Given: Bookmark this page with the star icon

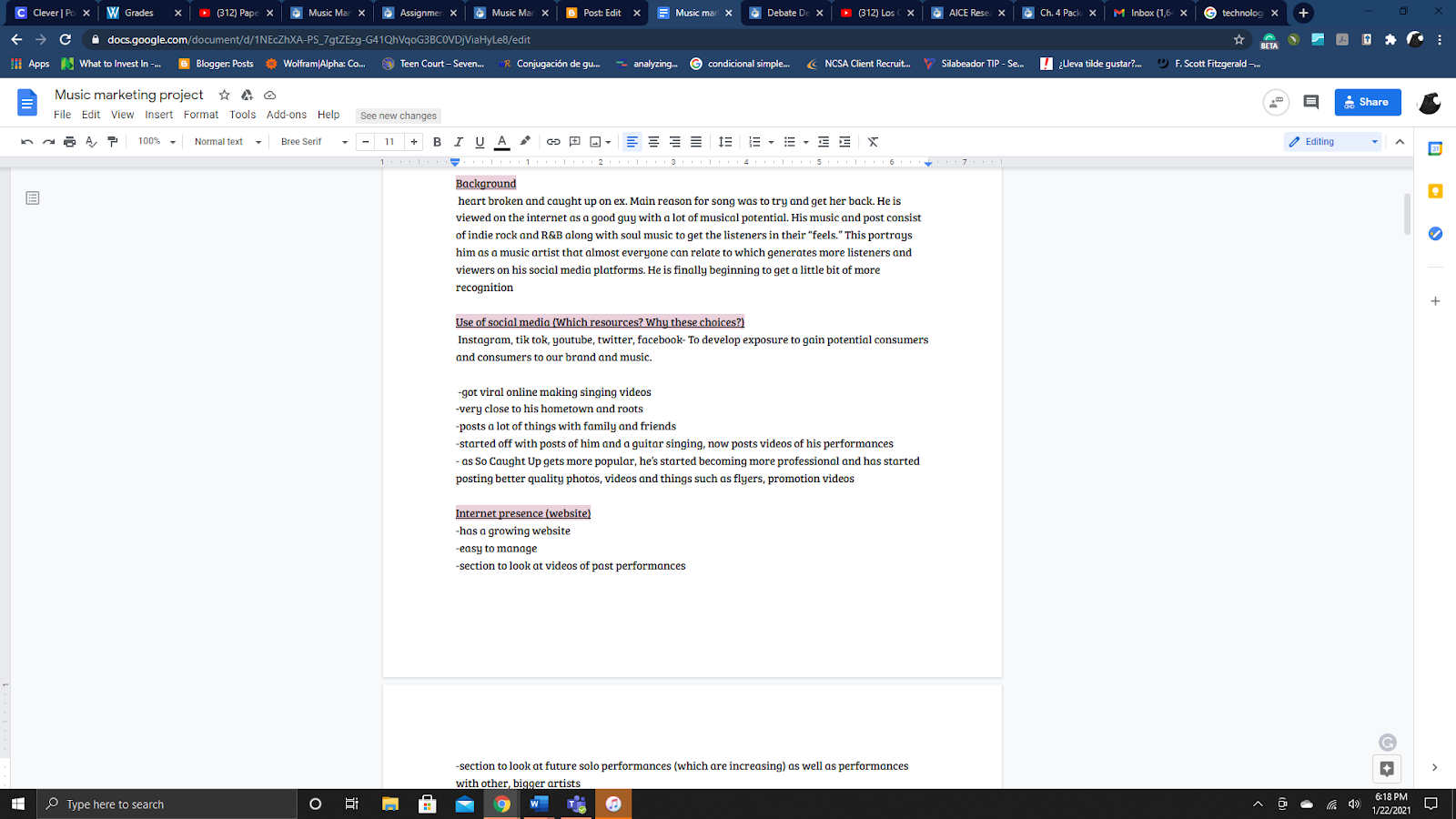Looking at the screenshot, I should 1239,39.
